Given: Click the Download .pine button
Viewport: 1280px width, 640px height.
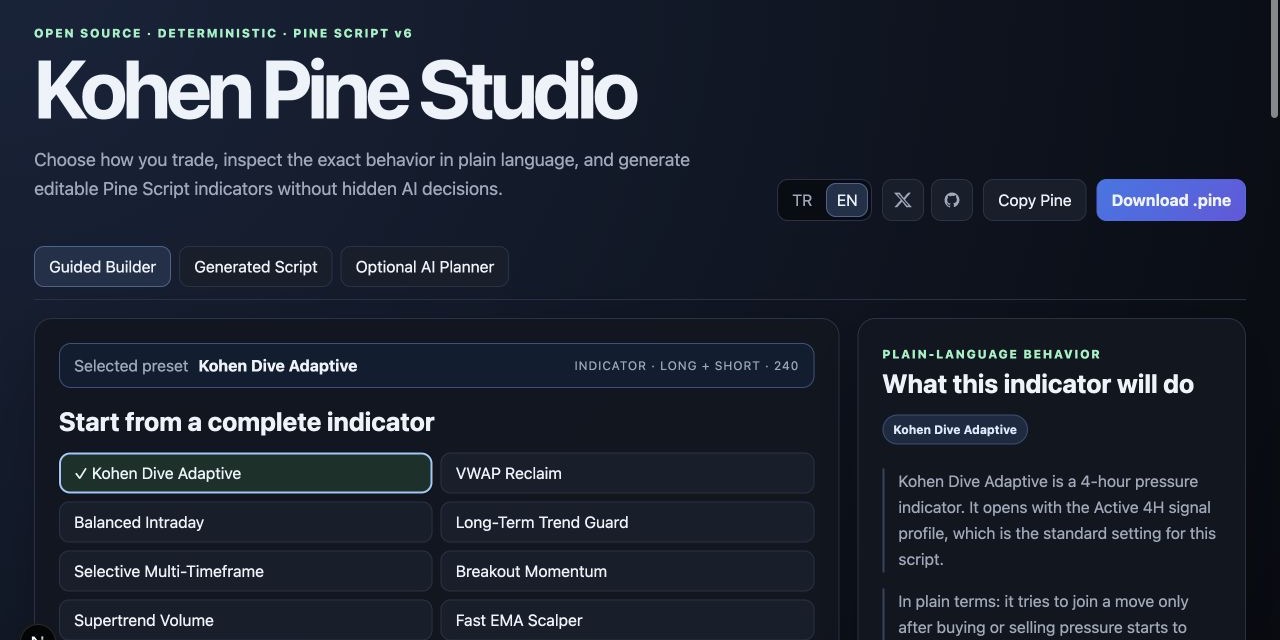Looking at the screenshot, I should pyautogui.click(x=1171, y=200).
